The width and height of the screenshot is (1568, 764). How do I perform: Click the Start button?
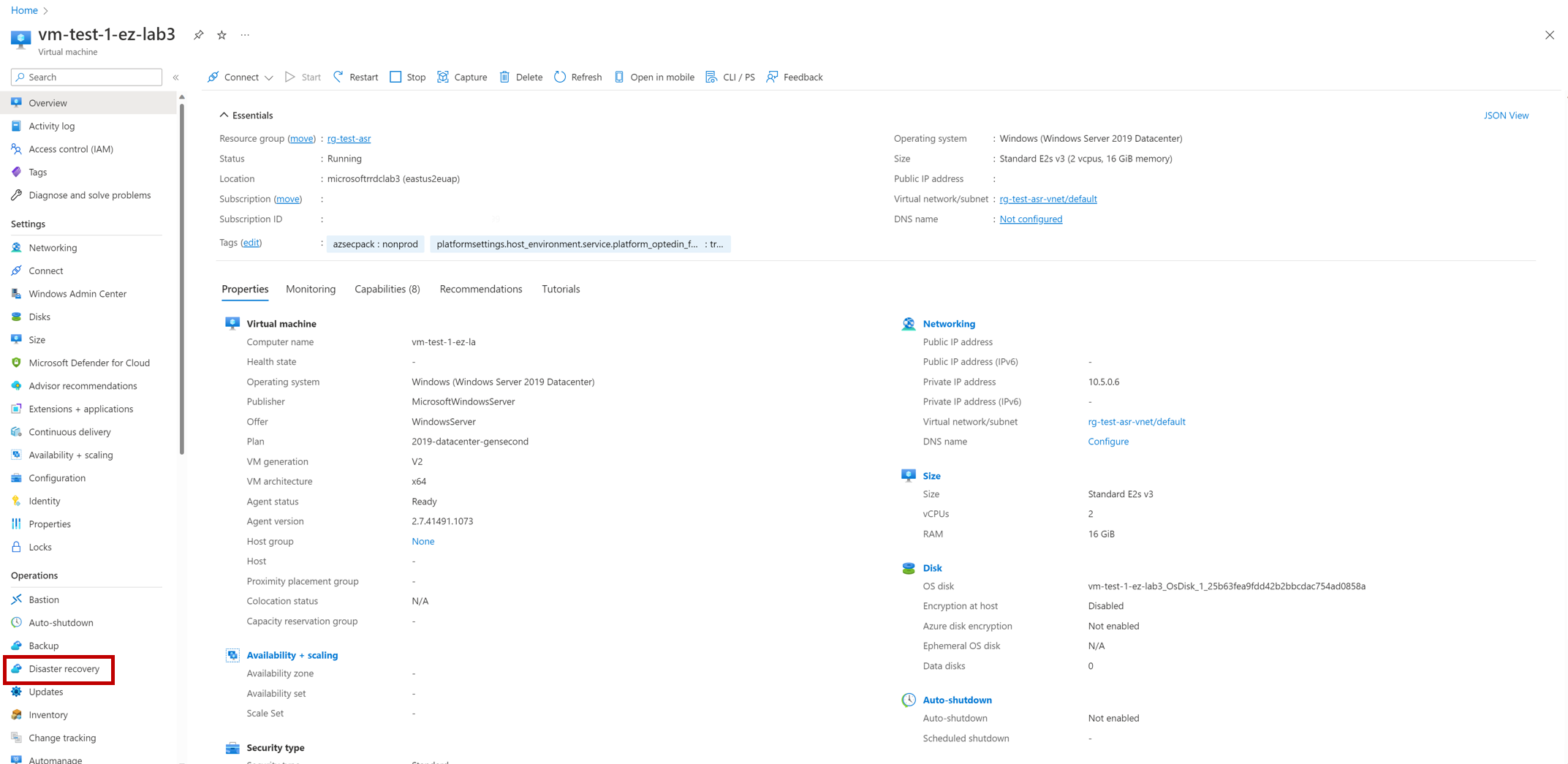point(303,77)
